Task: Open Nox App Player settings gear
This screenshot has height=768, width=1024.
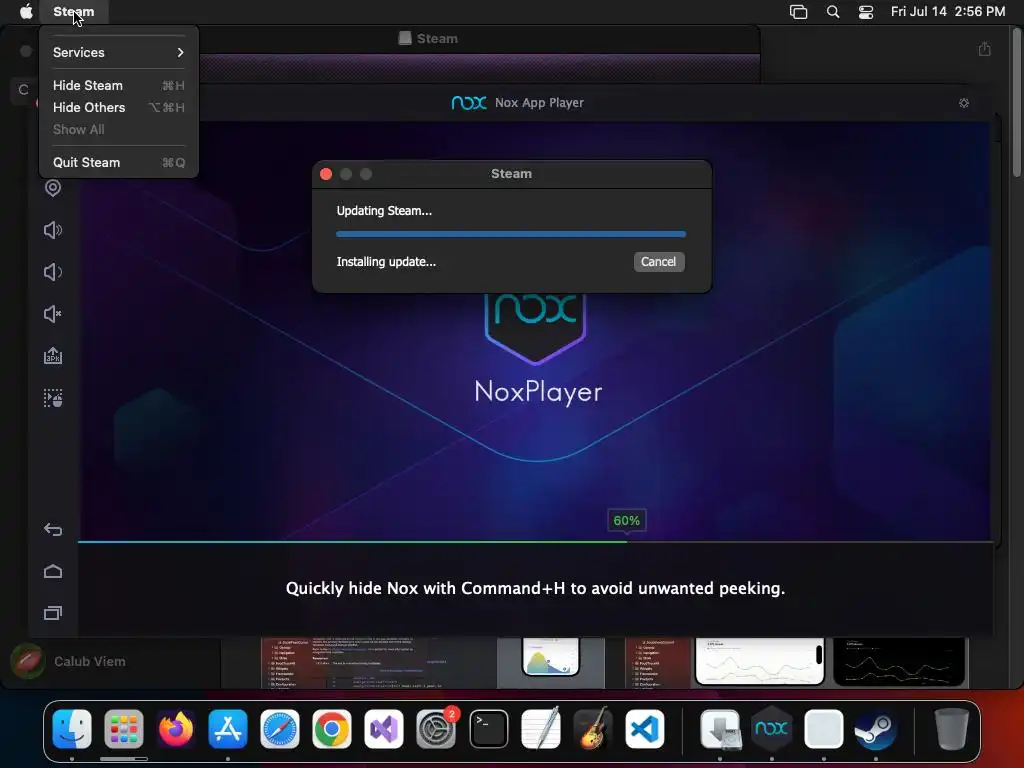Action: tap(963, 103)
